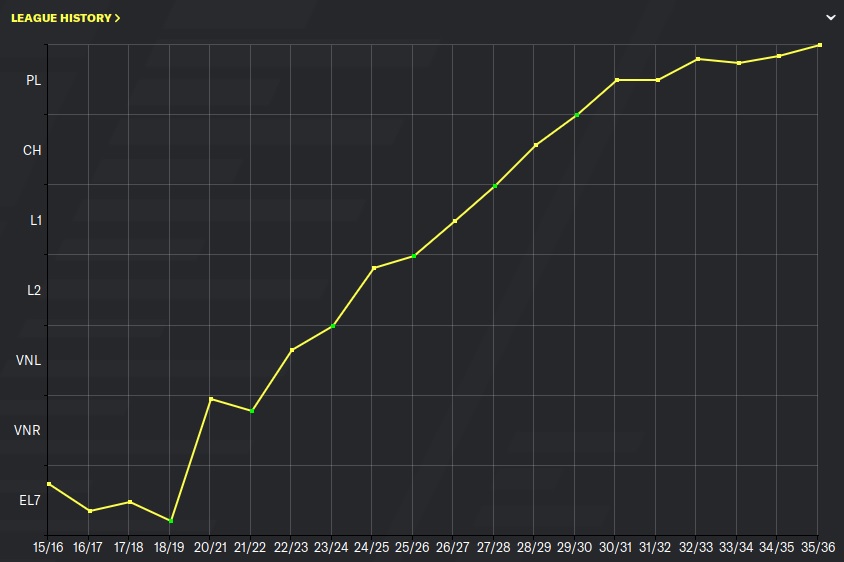Click the 34/35 season marker
Image resolution: width=844 pixels, height=562 pixels.
tap(779, 56)
